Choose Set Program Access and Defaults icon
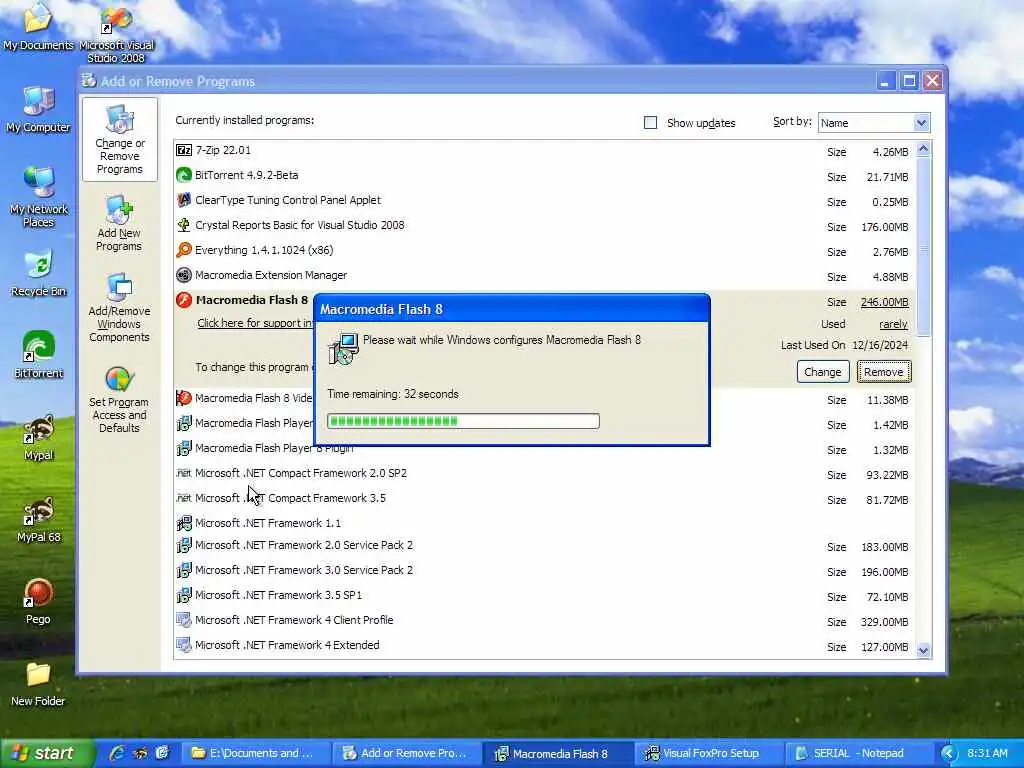 tap(120, 378)
